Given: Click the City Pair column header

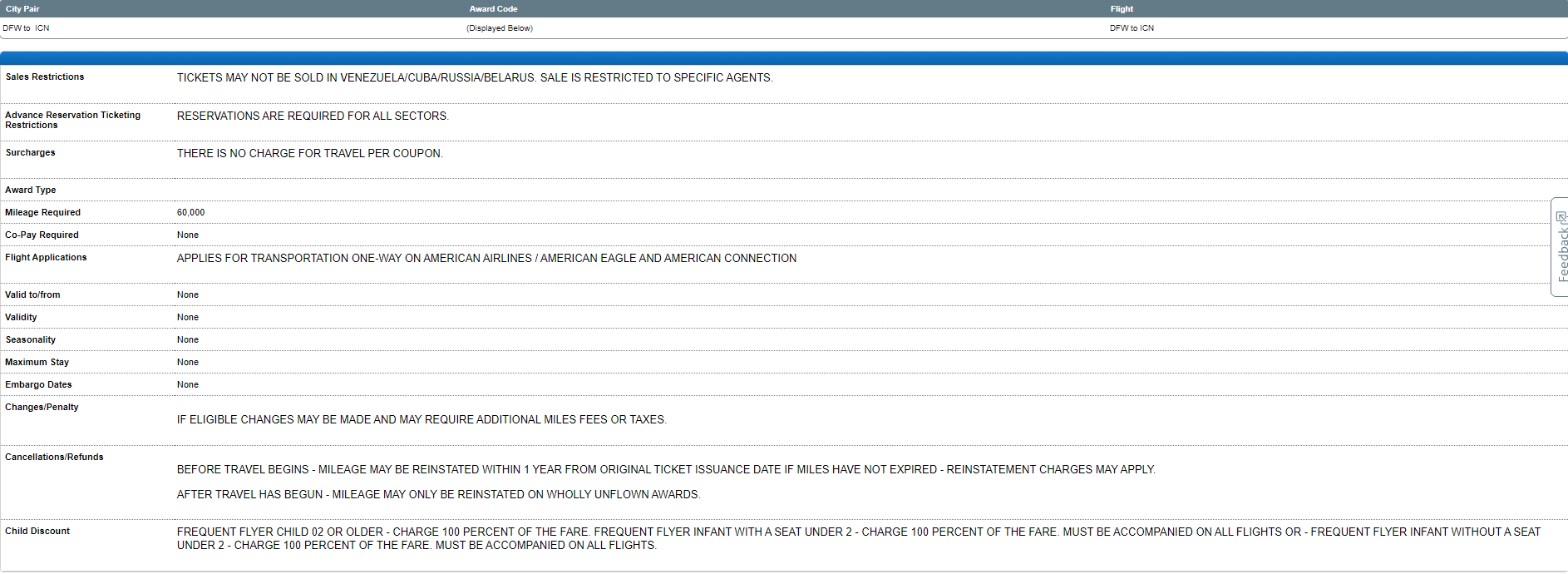Looking at the screenshot, I should (22, 9).
